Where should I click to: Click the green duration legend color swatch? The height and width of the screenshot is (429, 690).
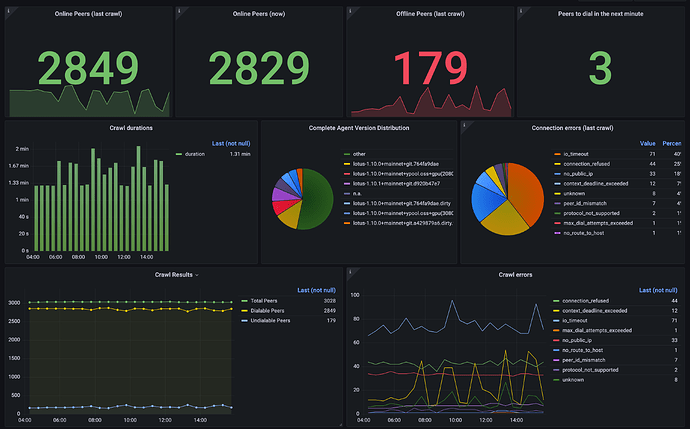(179, 154)
